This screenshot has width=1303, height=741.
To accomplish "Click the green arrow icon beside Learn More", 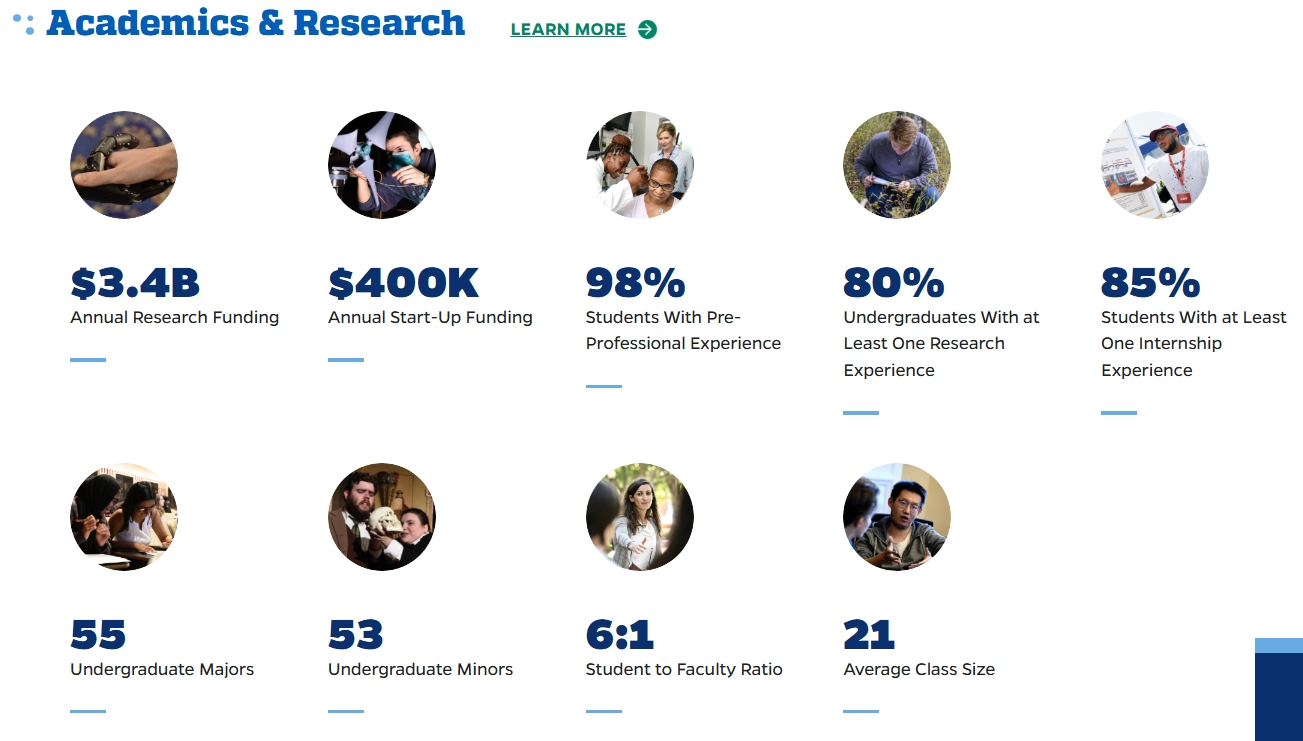I will 647,29.
